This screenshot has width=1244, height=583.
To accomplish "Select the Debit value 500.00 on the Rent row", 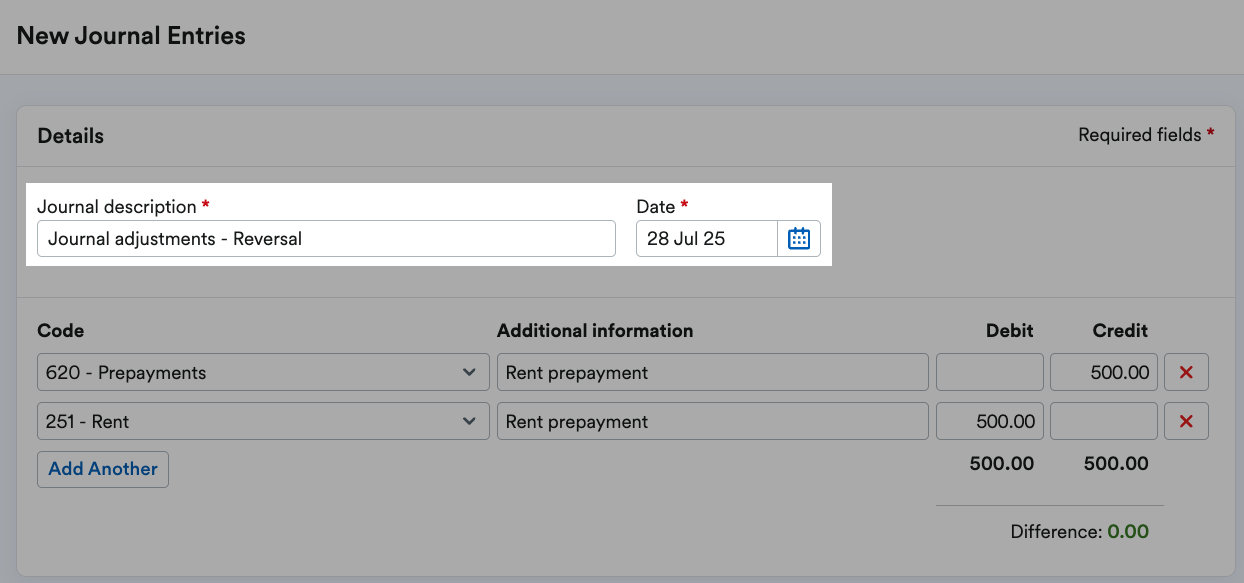I will pyautogui.click(x=989, y=421).
